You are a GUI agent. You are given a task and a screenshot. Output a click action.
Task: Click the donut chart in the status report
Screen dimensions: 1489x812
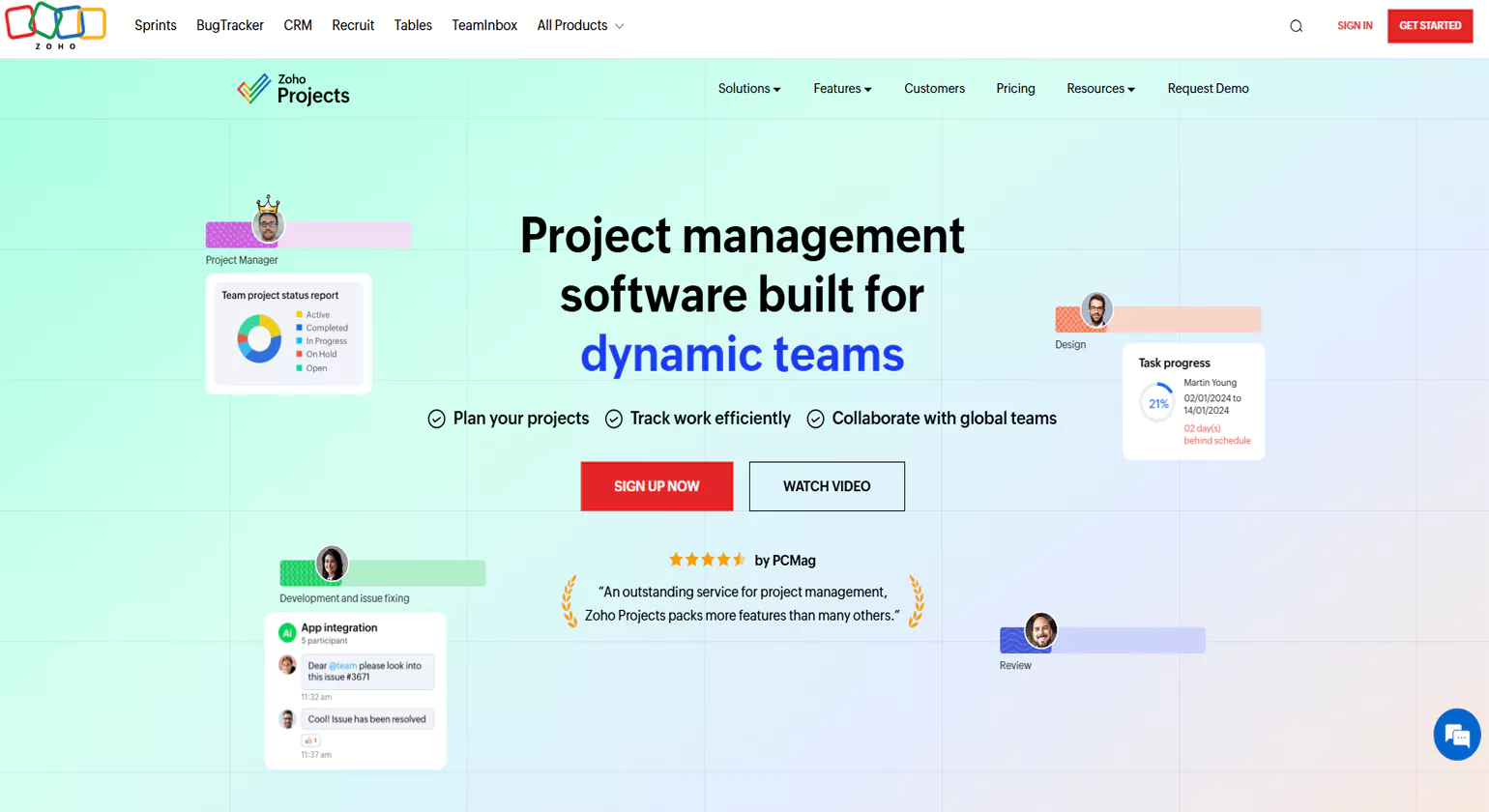tap(259, 340)
